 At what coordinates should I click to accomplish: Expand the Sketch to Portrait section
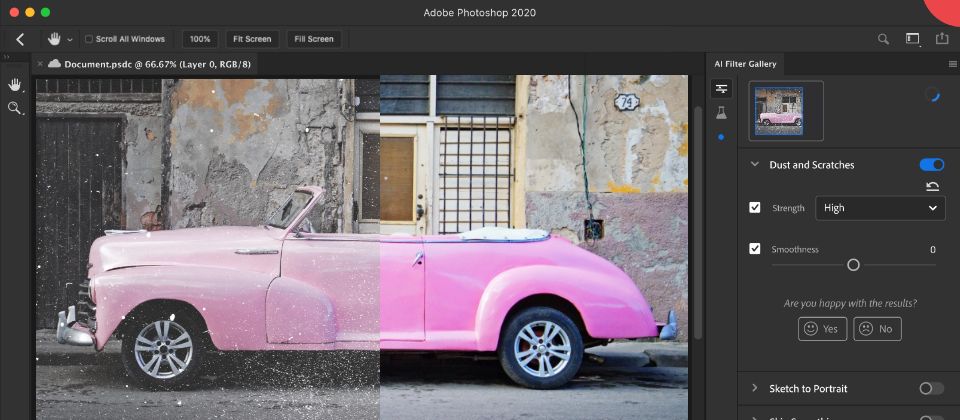pos(754,388)
